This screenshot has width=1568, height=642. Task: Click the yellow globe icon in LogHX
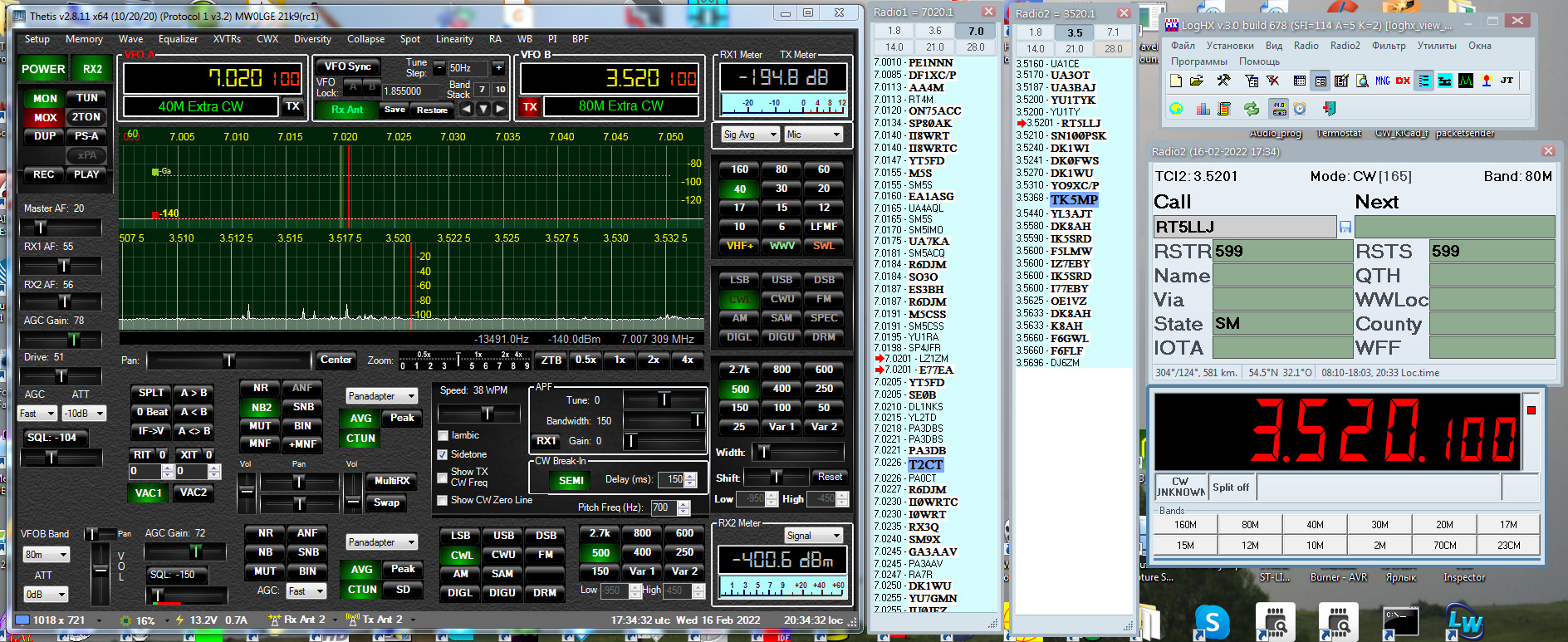click(x=1176, y=109)
